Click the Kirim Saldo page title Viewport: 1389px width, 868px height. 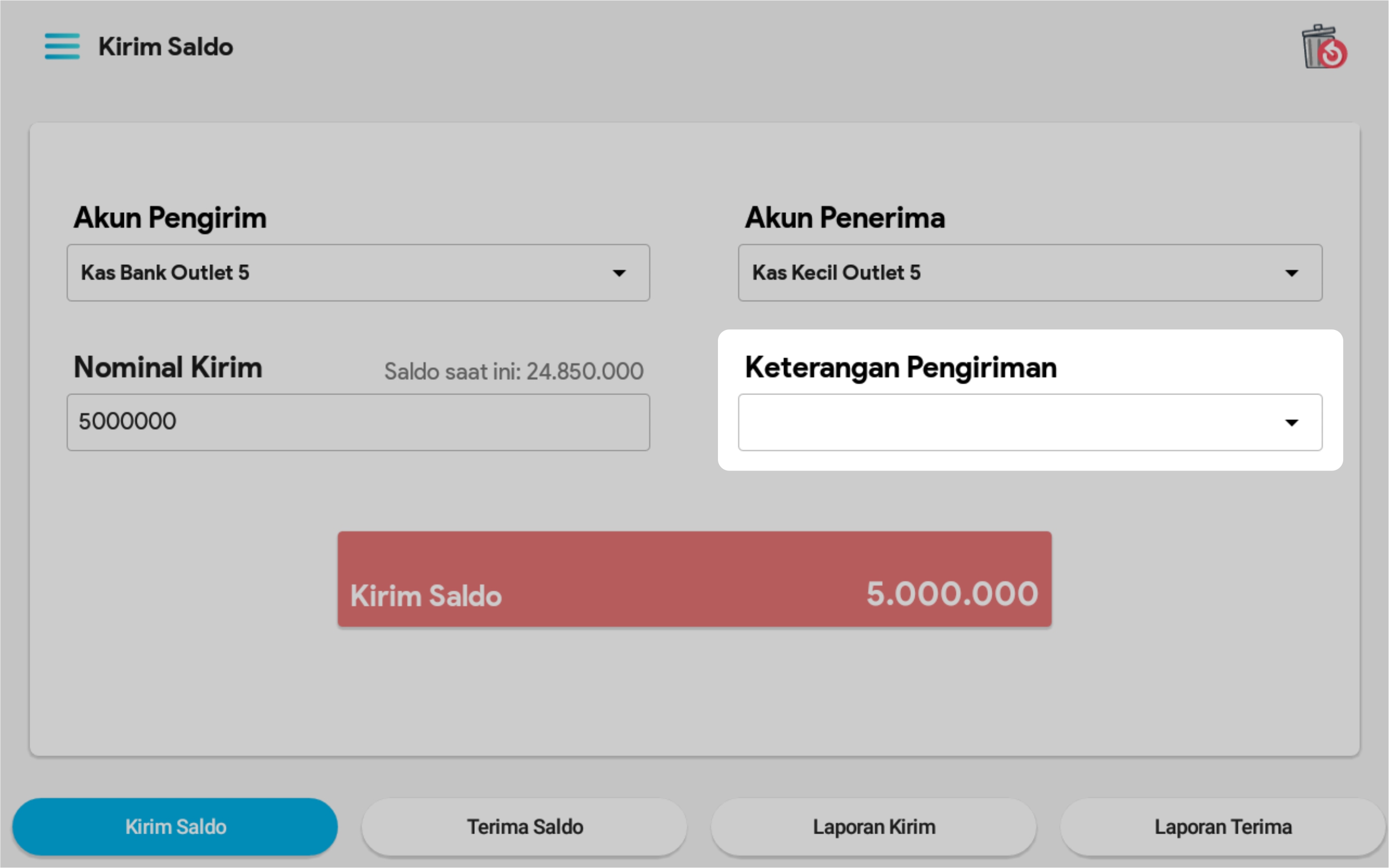[x=166, y=46]
